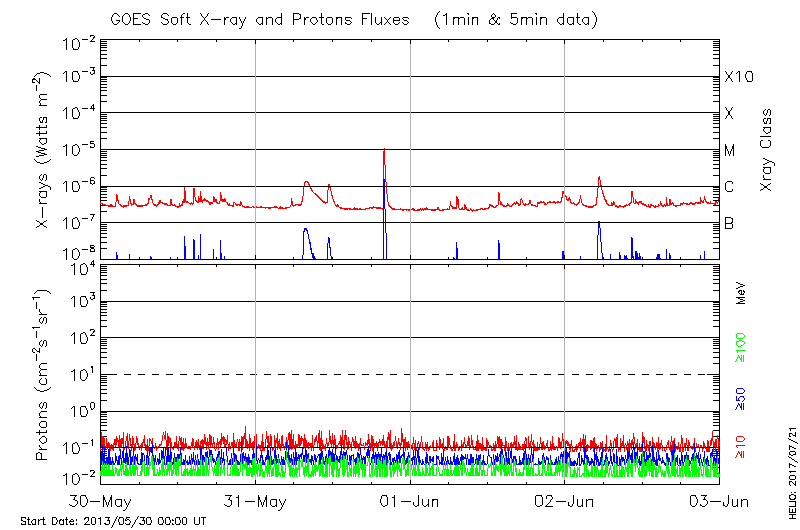Click the C flare class label

[x=729, y=187]
